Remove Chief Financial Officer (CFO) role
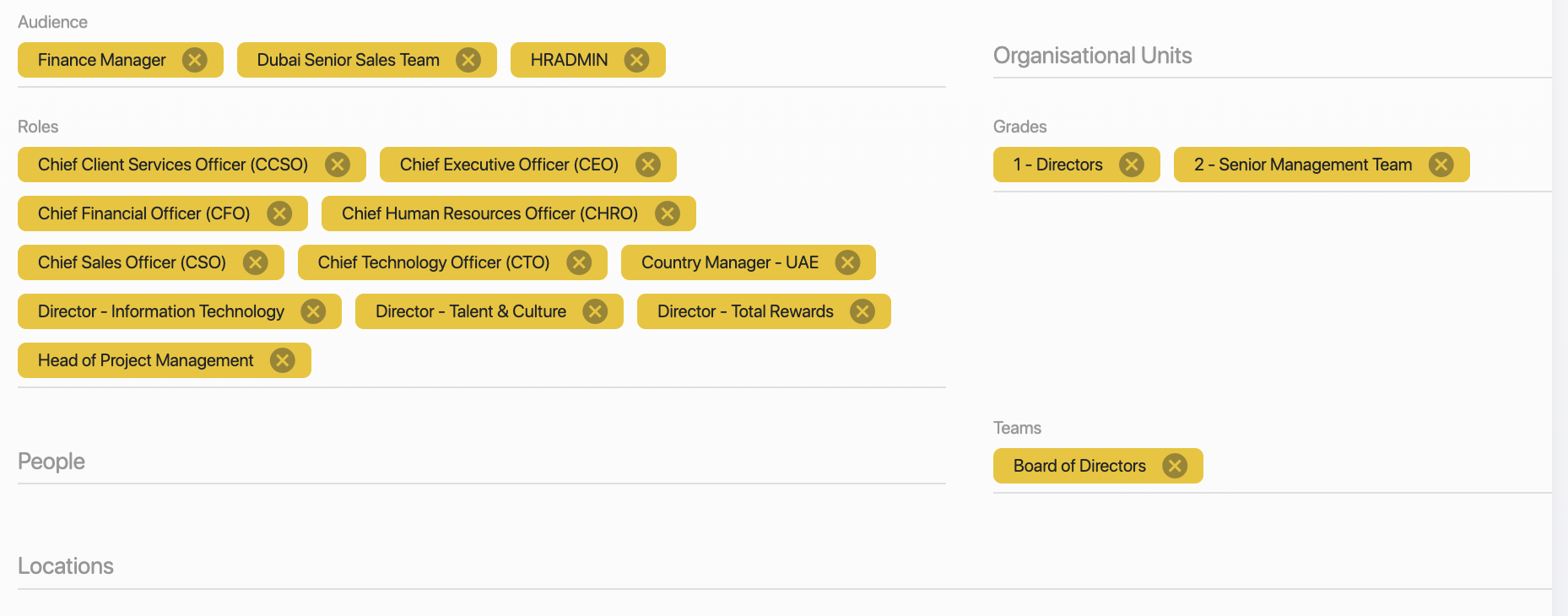1568x616 pixels. [279, 213]
